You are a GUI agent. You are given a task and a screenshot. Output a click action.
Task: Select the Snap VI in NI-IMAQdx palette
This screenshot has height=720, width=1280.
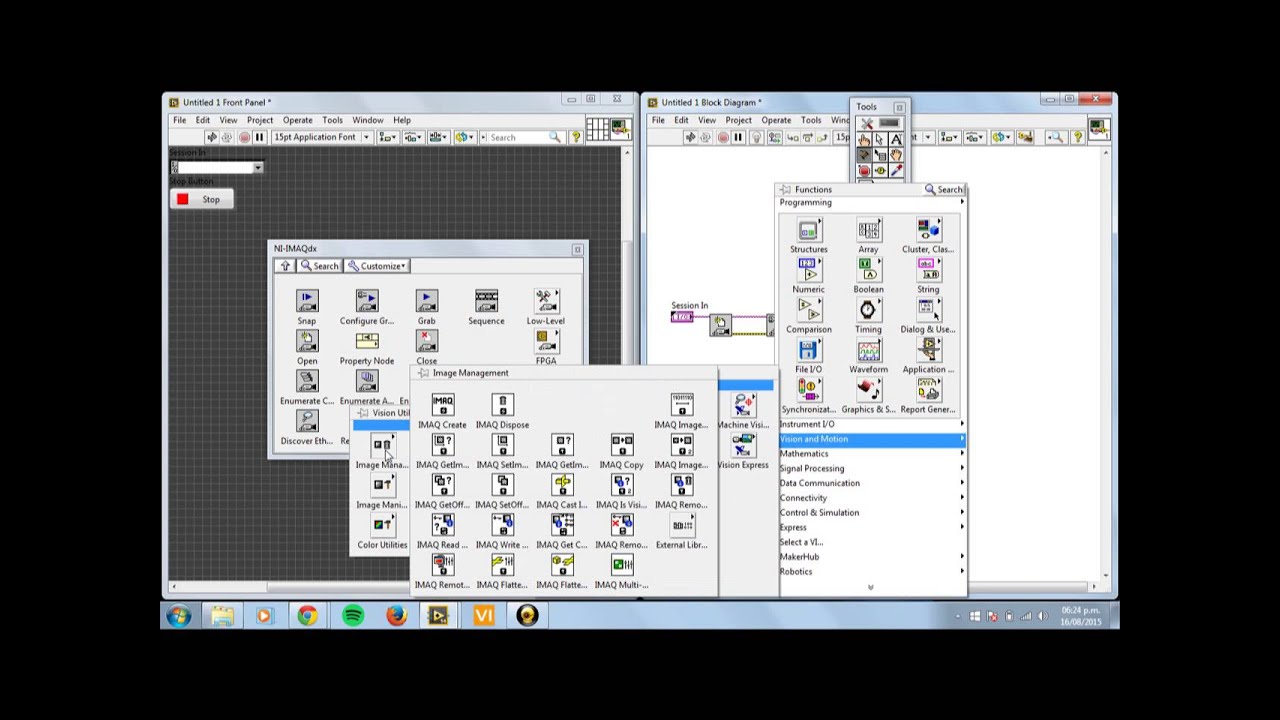[x=307, y=301]
